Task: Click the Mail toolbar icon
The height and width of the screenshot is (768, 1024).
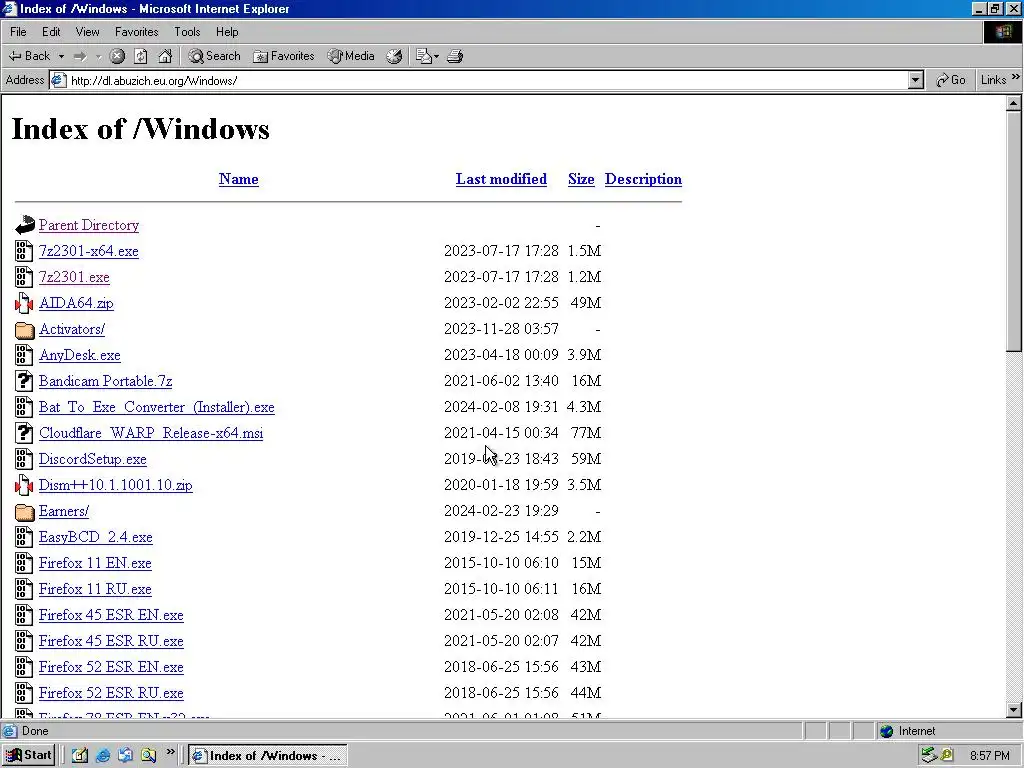Action: [424, 56]
